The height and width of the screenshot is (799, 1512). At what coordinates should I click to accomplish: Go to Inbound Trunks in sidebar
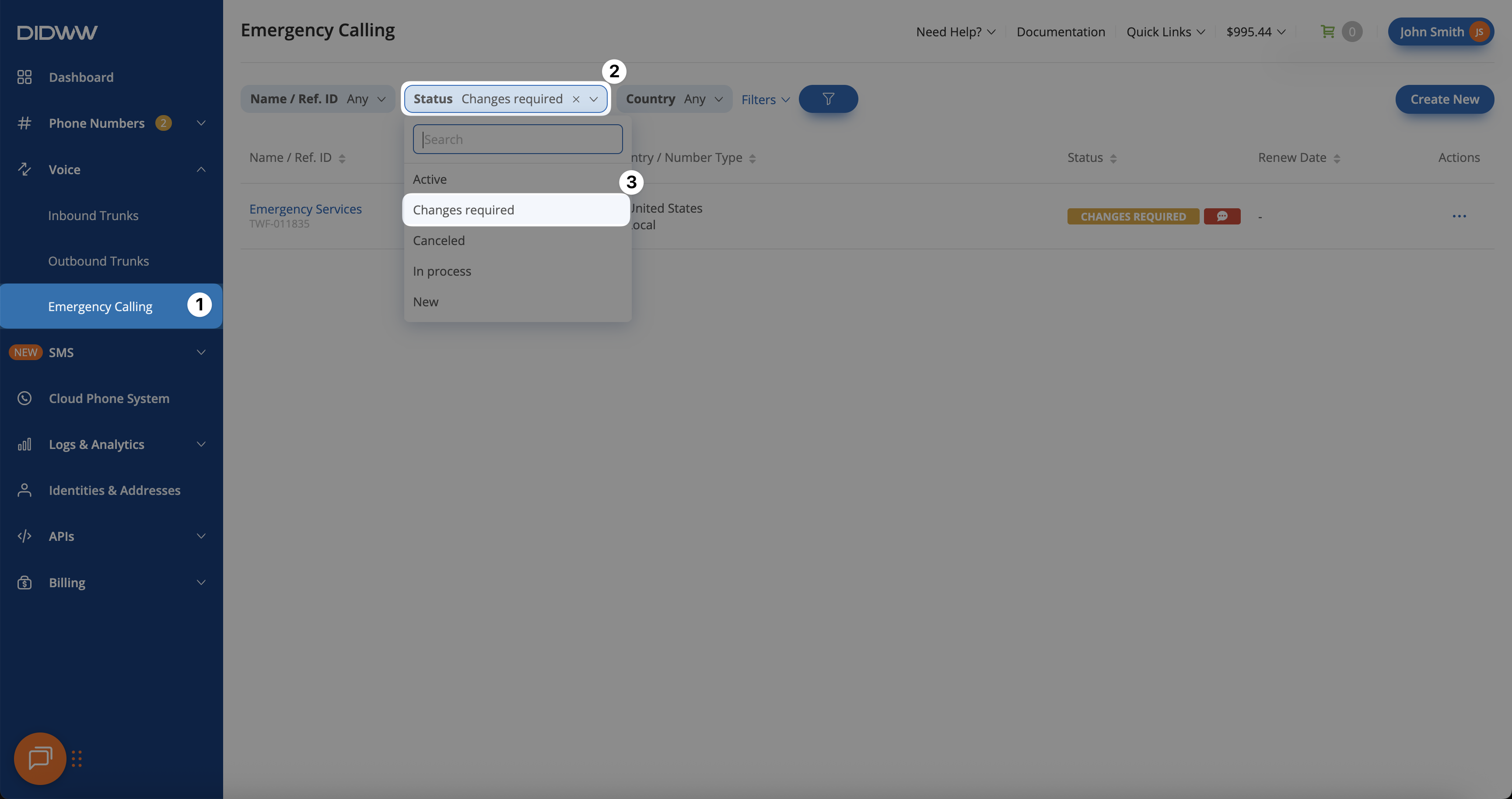93,215
